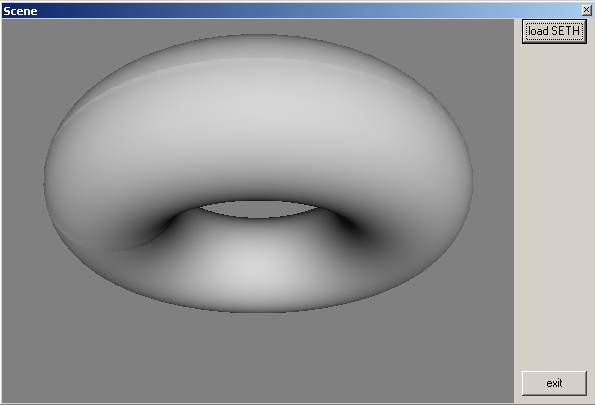This screenshot has width=595, height=405.
Task: Click the bright lower front of the torus
Action: pyautogui.click(x=250, y=266)
